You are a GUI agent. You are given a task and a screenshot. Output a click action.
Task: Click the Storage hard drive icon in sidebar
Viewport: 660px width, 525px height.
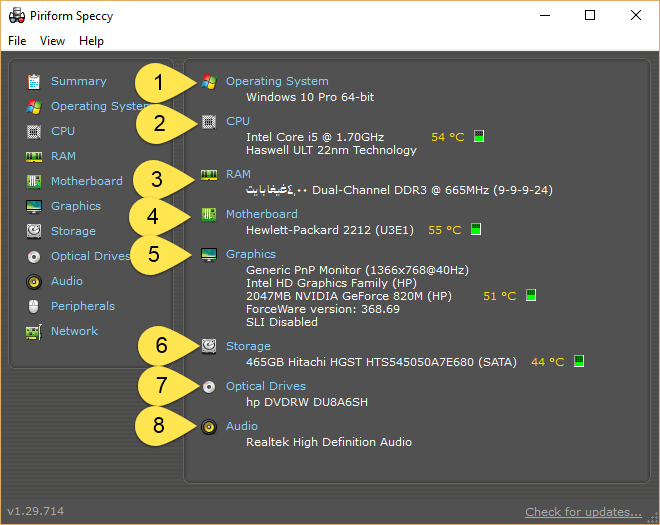[x=34, y=231]
